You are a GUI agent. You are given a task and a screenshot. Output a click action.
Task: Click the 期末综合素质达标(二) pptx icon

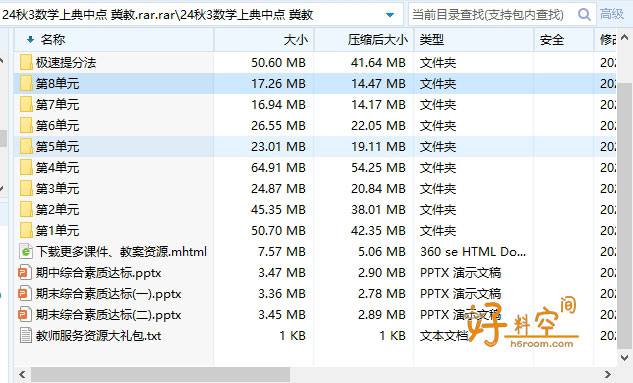click(x=25, y=315)
